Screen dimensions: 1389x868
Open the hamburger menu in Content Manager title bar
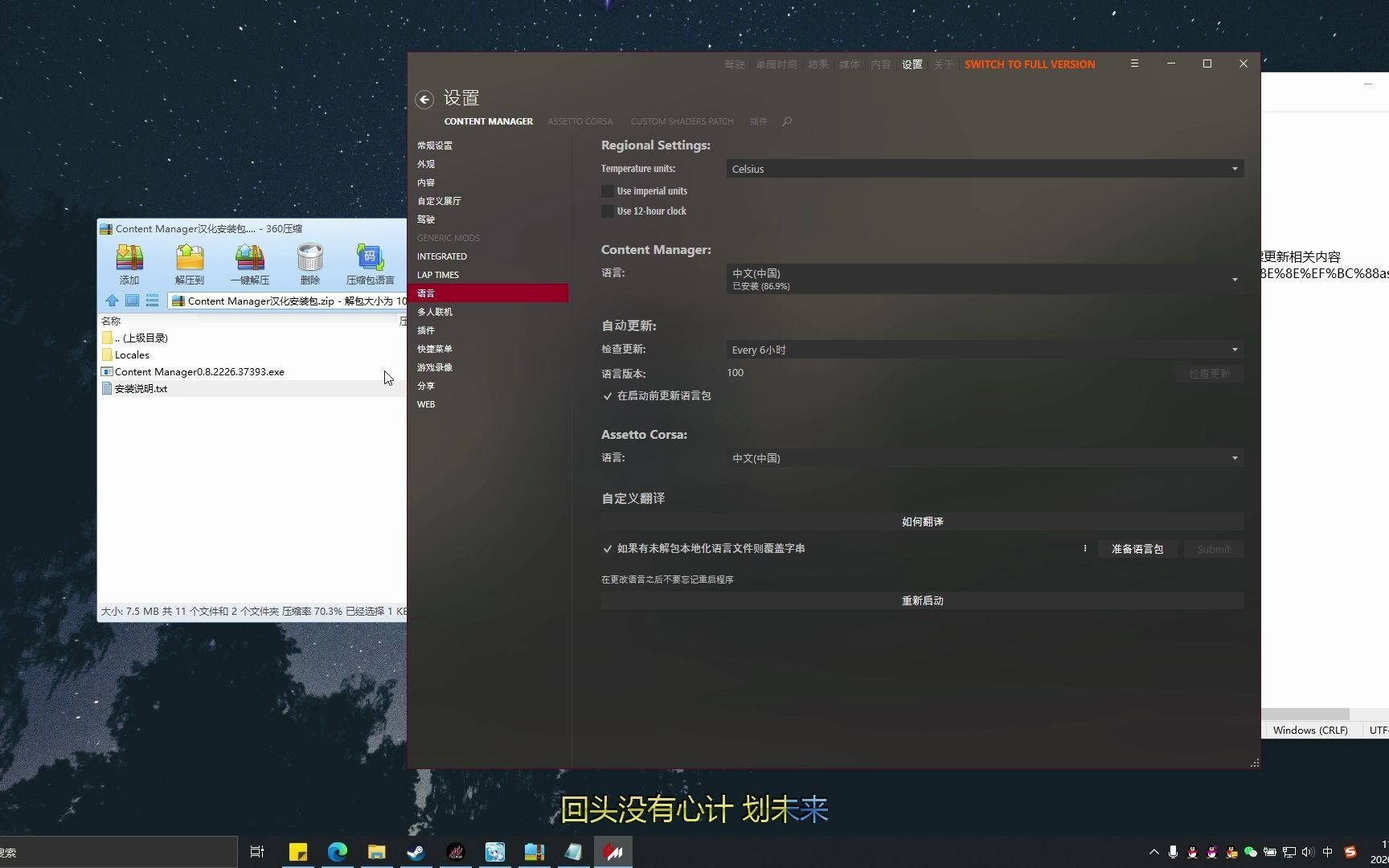(1134, 63)
